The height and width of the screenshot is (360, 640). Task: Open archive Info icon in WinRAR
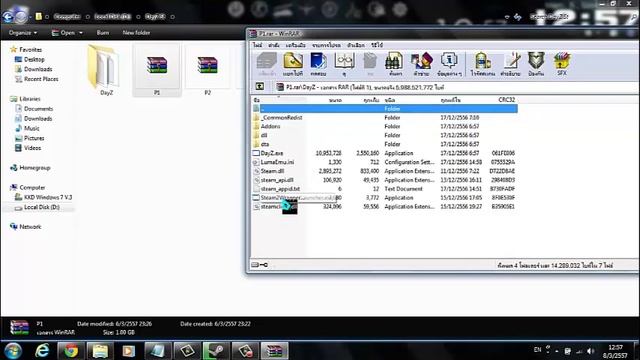pos(449,64)
